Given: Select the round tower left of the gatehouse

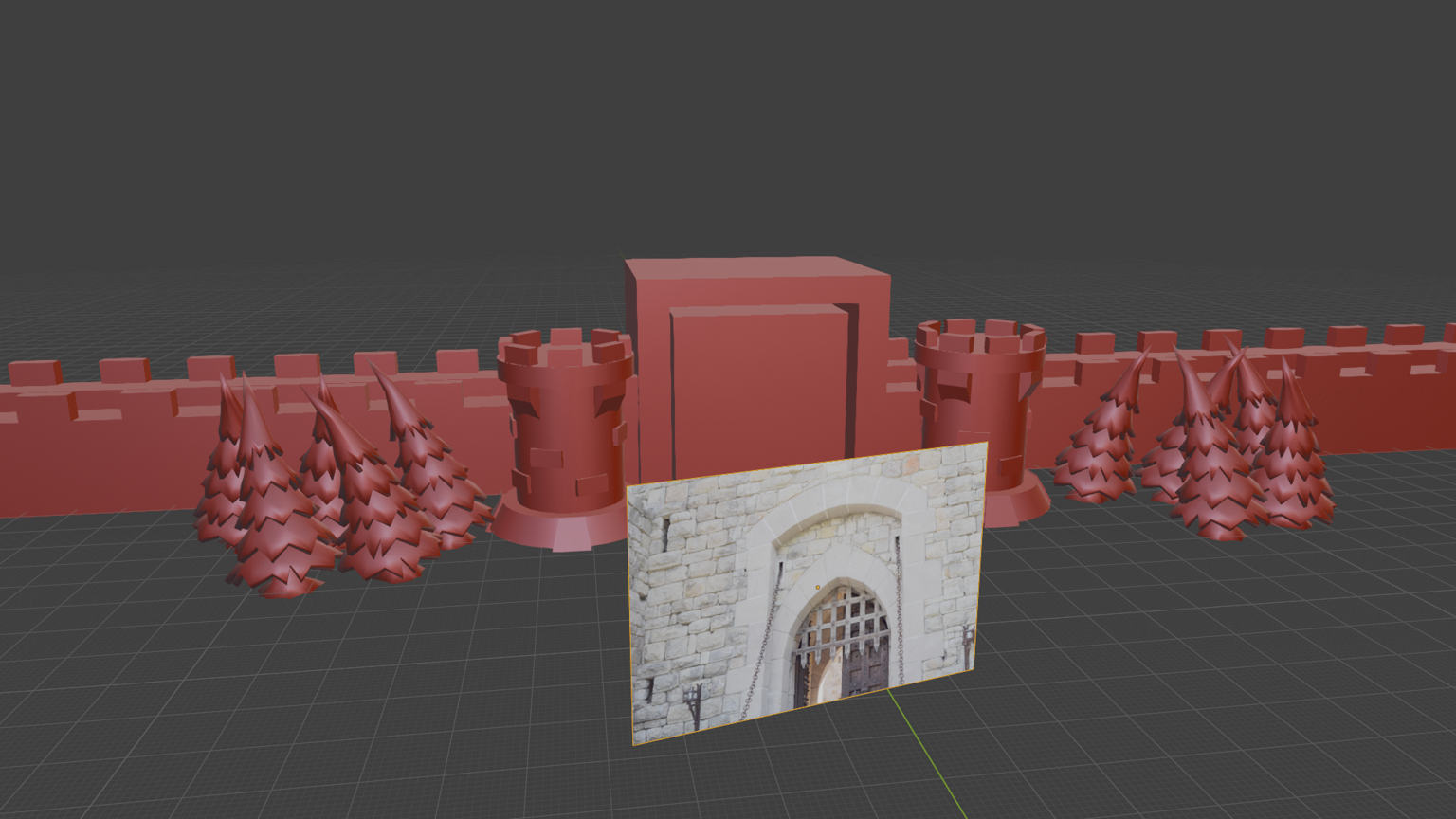Looking at the screenshot, I should [564, 438].
